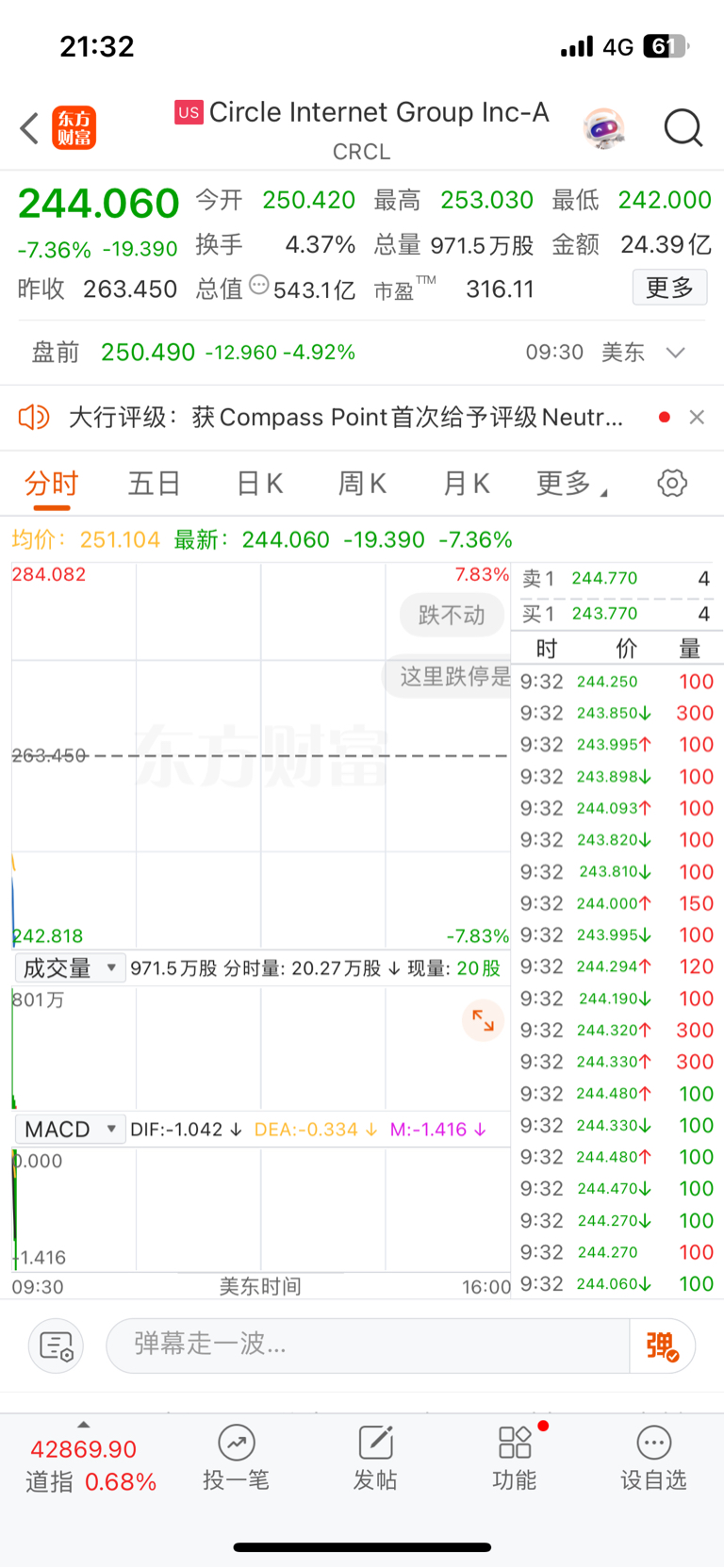Tap the 卖1 244.770 ask row
The image size is (724, 1568).
click(617, 578)
